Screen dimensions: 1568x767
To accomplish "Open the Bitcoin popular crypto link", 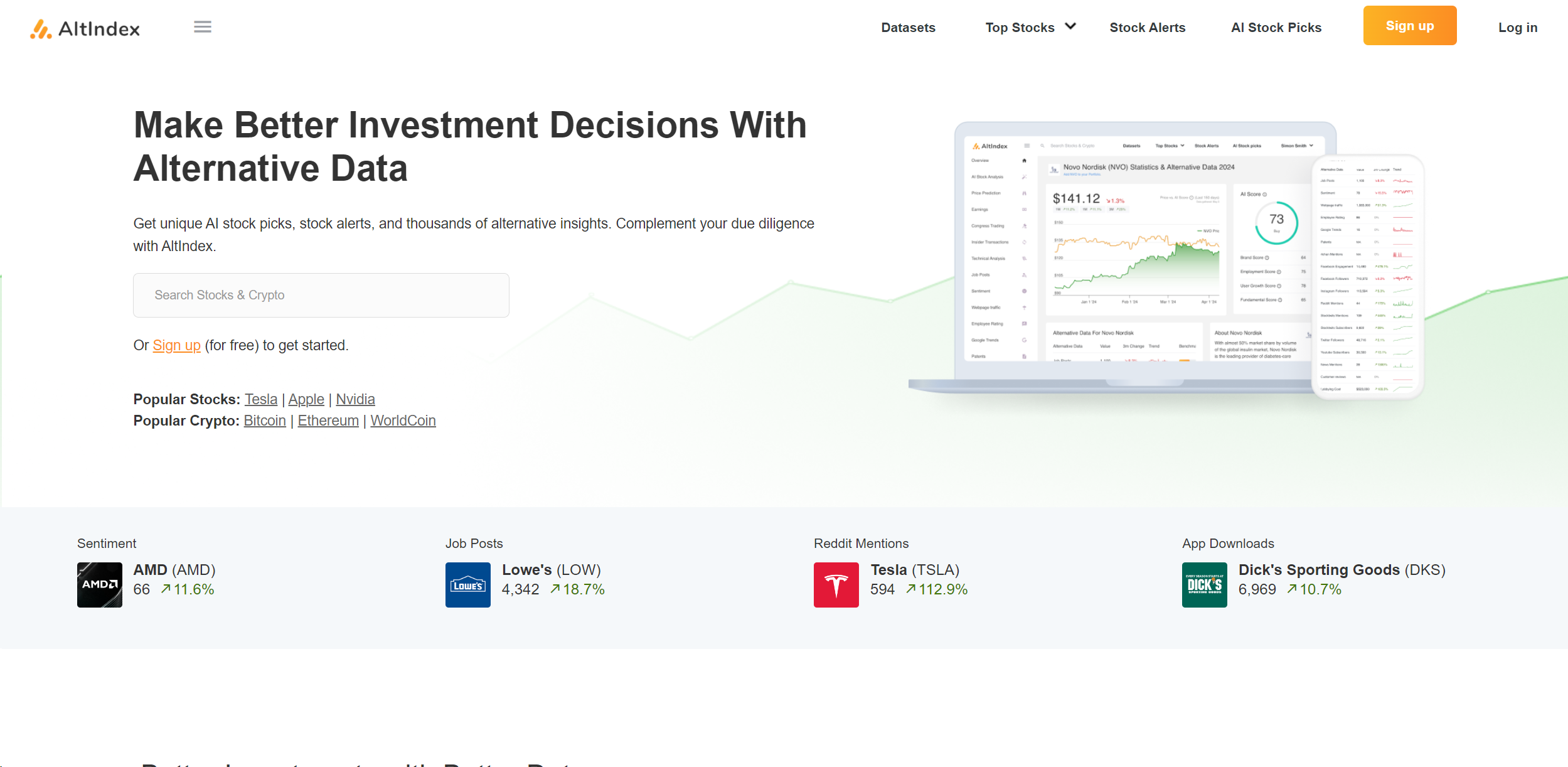I will [264, 421].
